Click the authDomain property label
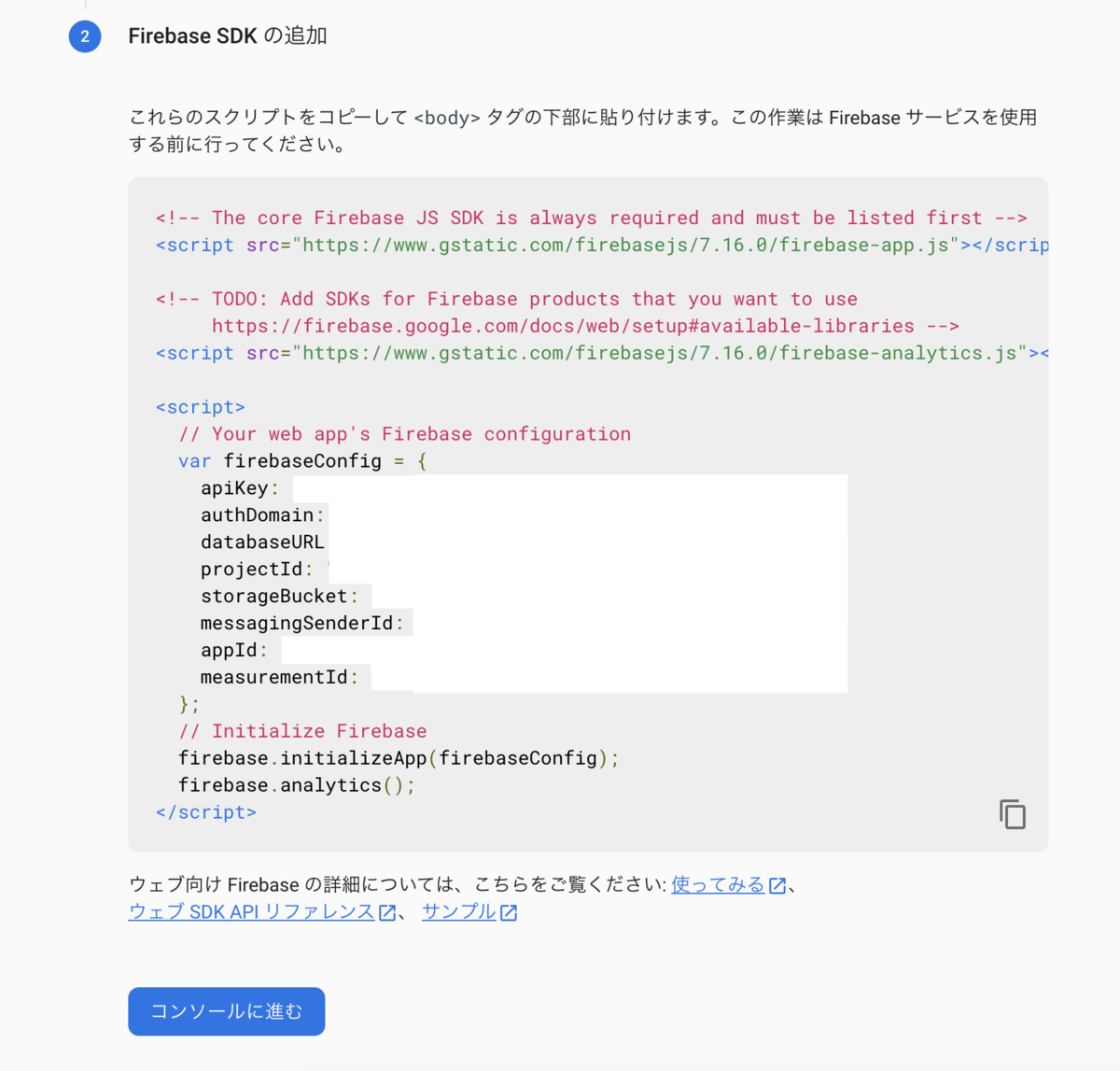 pos(262,515)
